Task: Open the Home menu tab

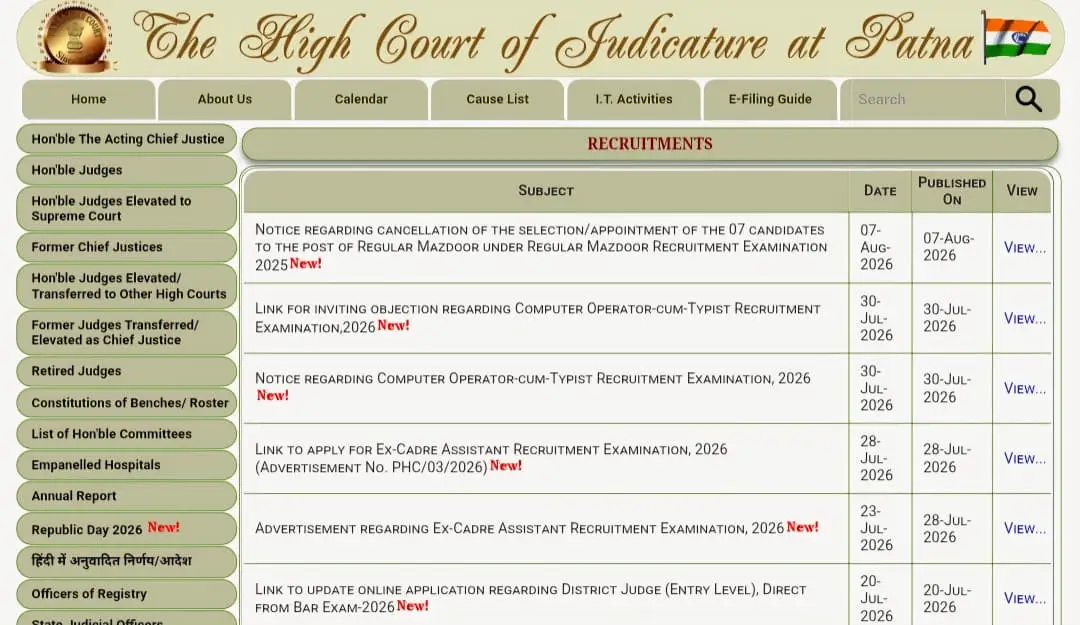Action: coord(88,99)
